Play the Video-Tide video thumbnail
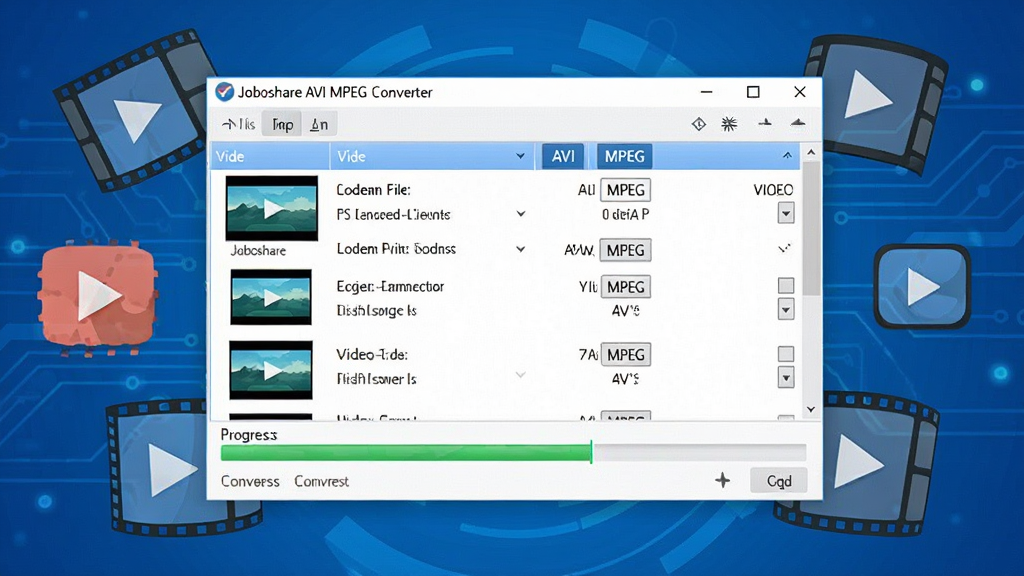Image resolution: width=1024 pixels, height=576 pixels. click(x=271, y=370)
